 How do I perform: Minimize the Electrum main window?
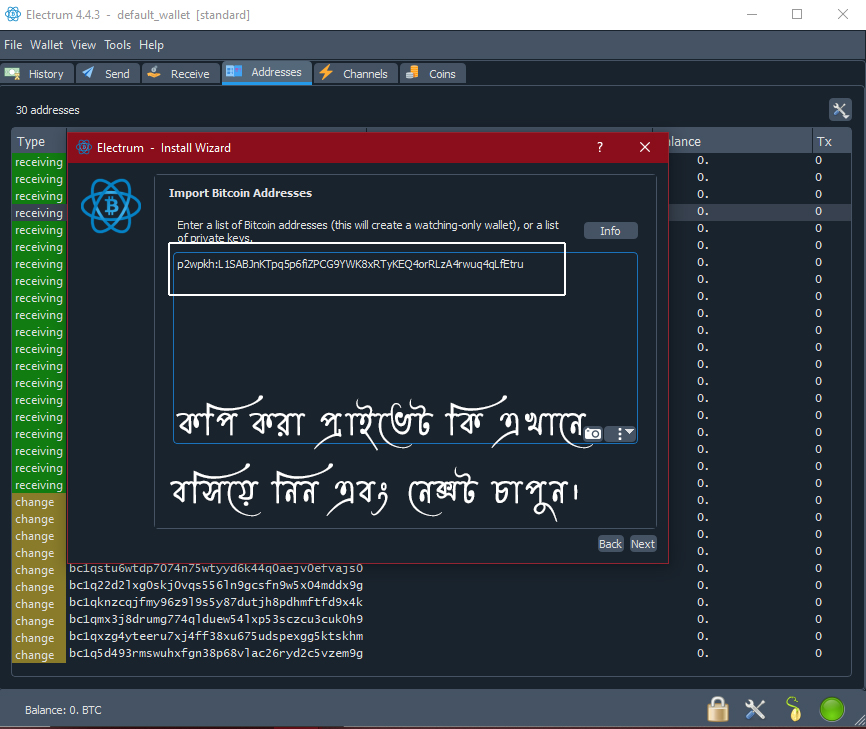[752, 14]
